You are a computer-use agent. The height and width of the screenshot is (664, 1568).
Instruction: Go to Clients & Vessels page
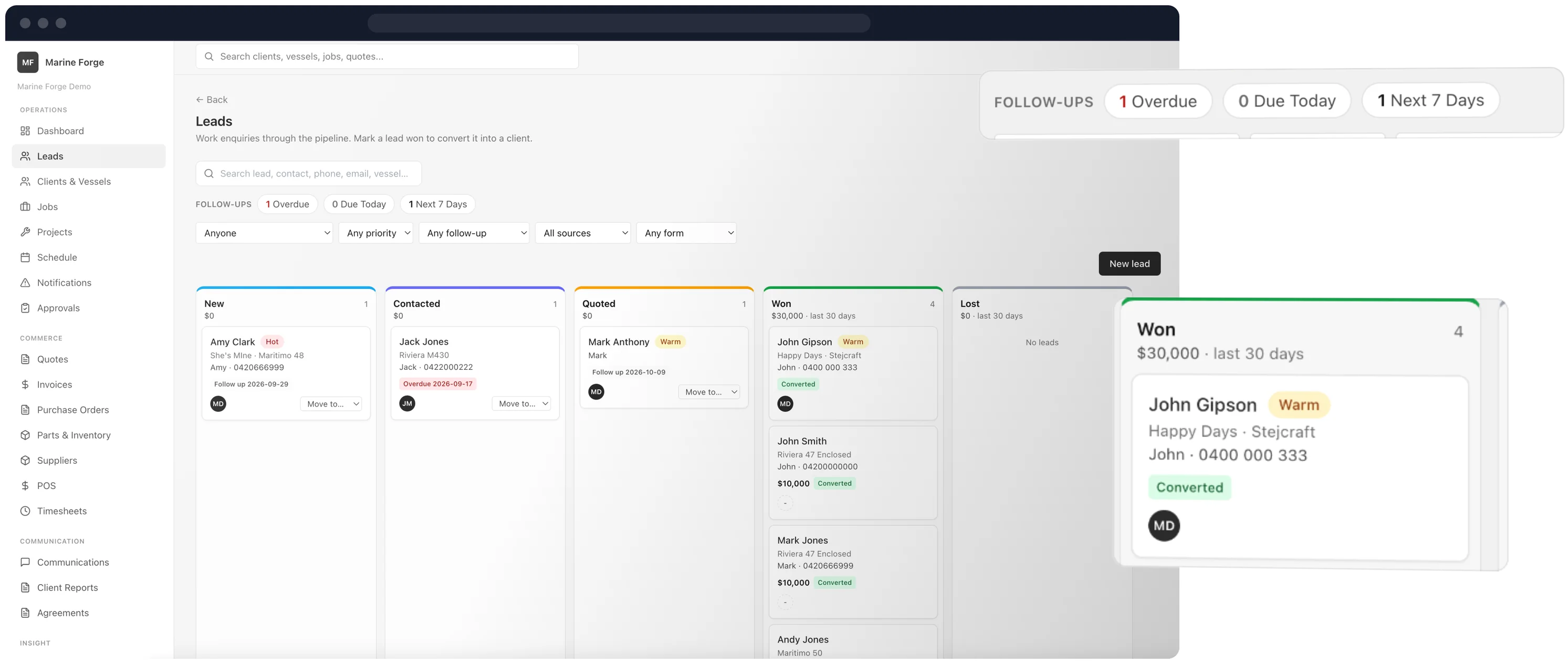click(x=89, y=182)
